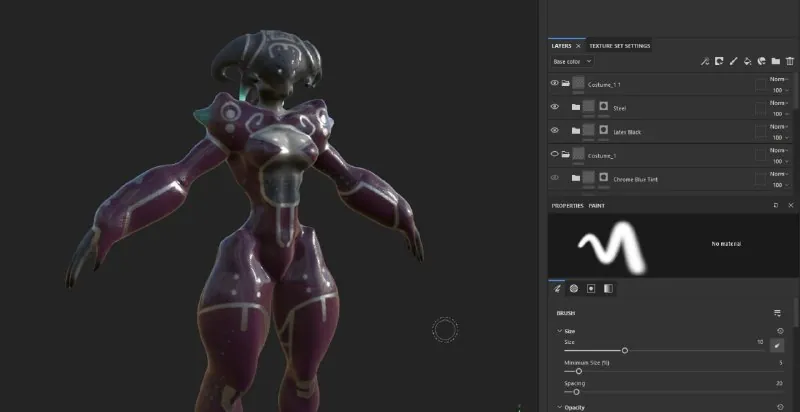Click the Spacing value field showing 20
The image size is (800, 412).
coord(779,383)
